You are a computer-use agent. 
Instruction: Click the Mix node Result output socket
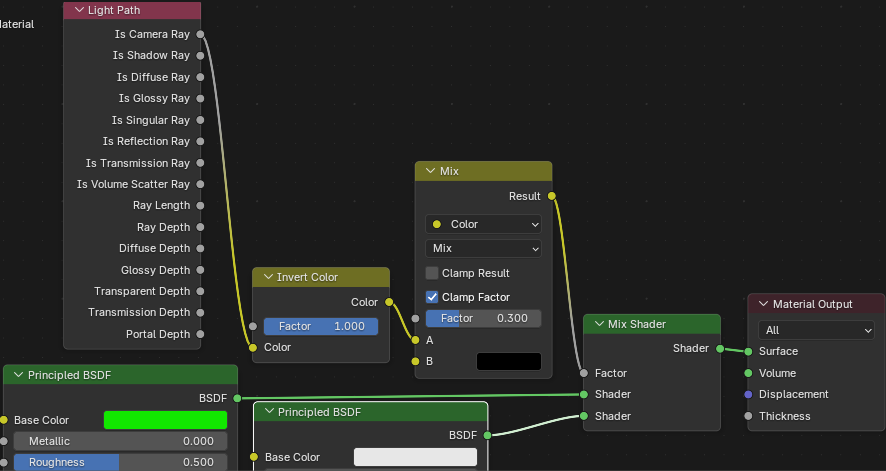551,196
